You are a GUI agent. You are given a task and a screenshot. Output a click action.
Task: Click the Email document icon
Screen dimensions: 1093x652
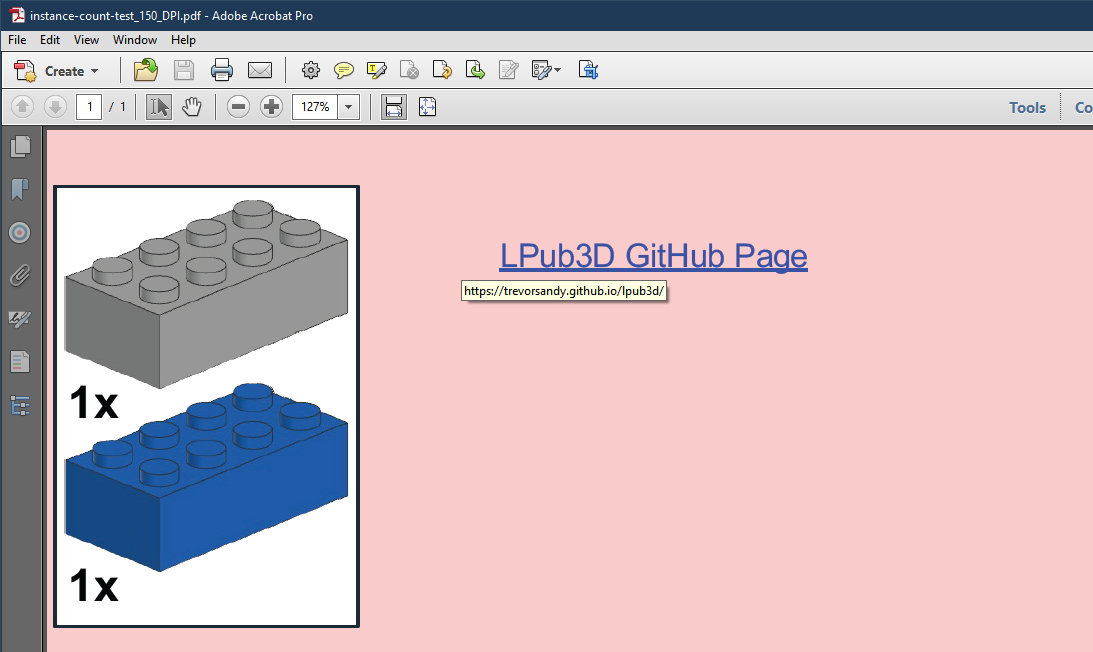[260, 70]
